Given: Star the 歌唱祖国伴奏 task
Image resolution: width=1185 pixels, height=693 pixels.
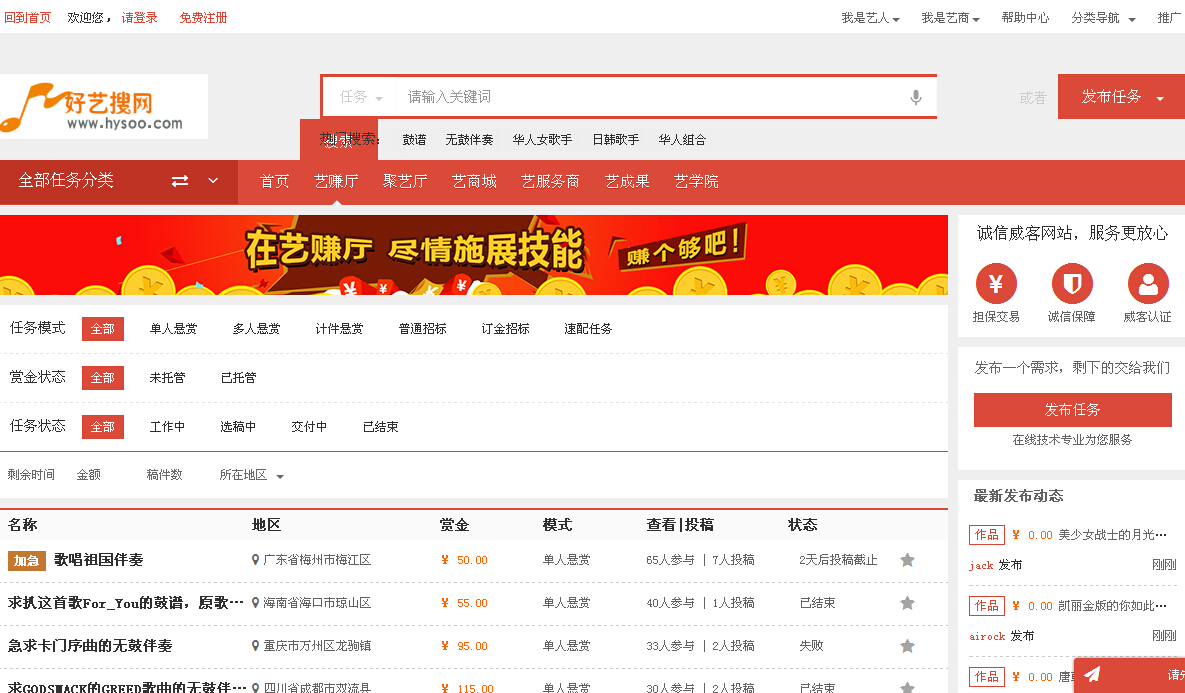Looking at the screenshot, I should point(907,560).
